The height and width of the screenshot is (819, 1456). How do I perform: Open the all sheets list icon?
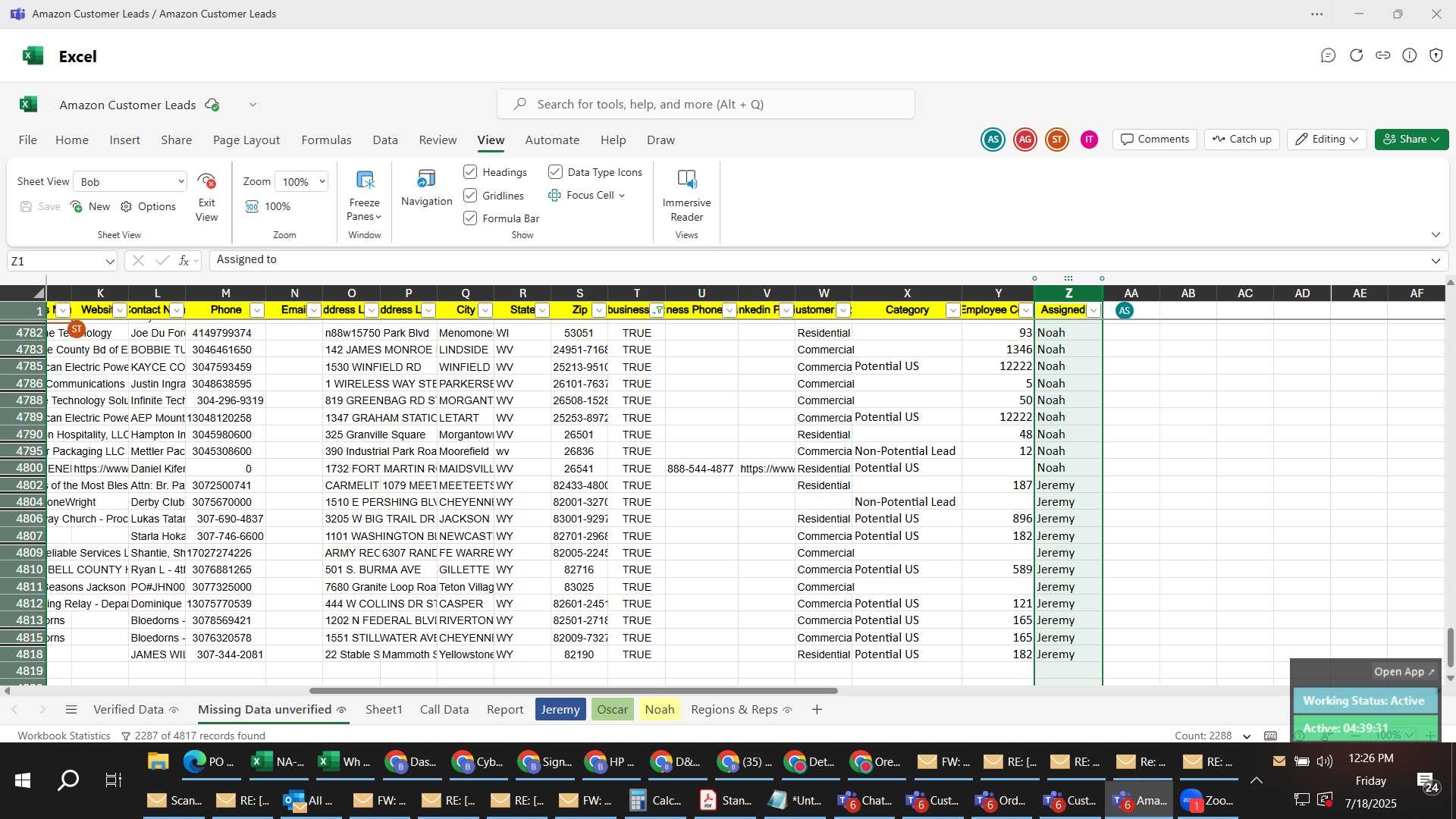[71, 710]
